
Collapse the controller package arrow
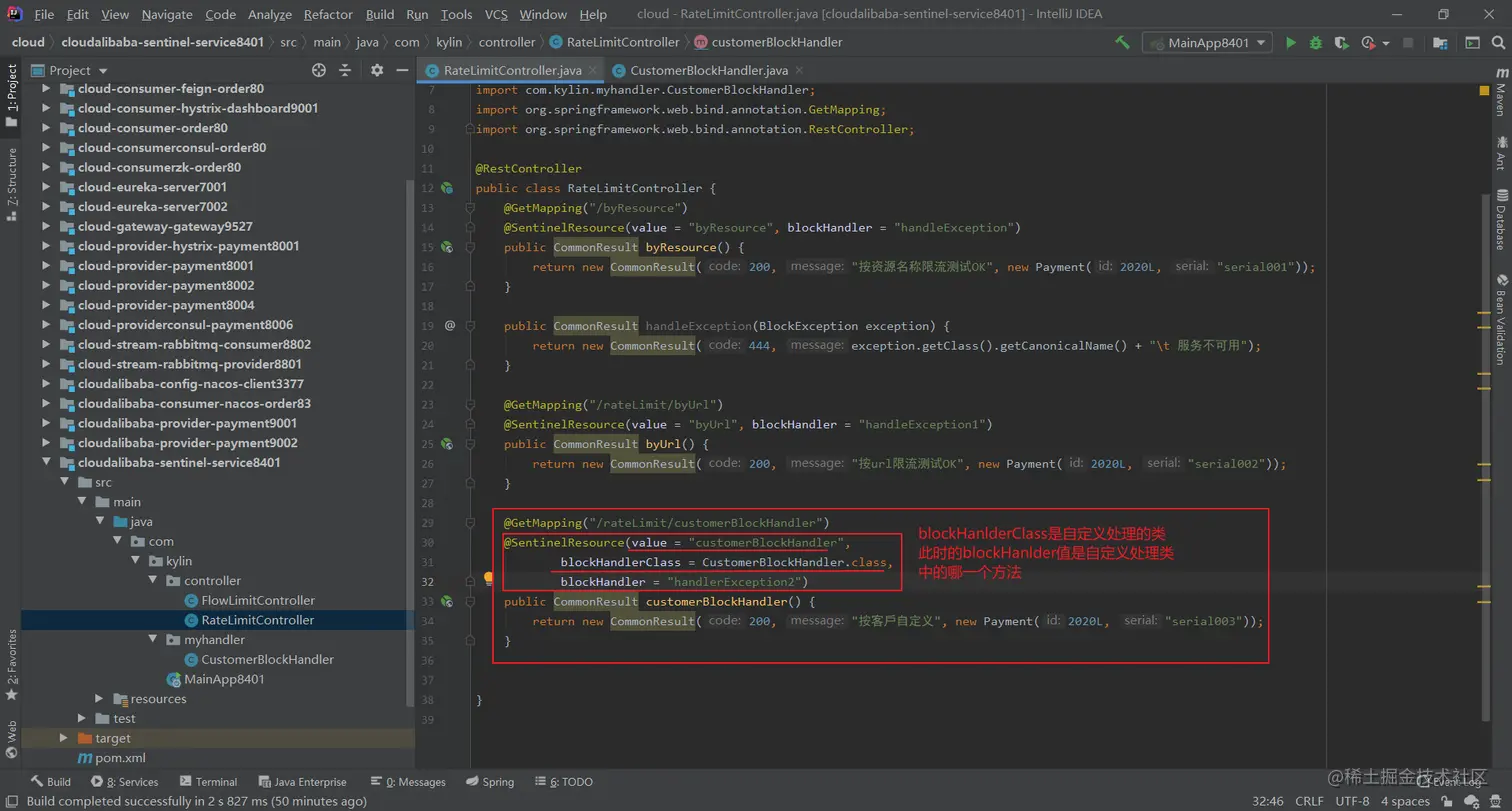pyautogui.click(x=153, y=581)
